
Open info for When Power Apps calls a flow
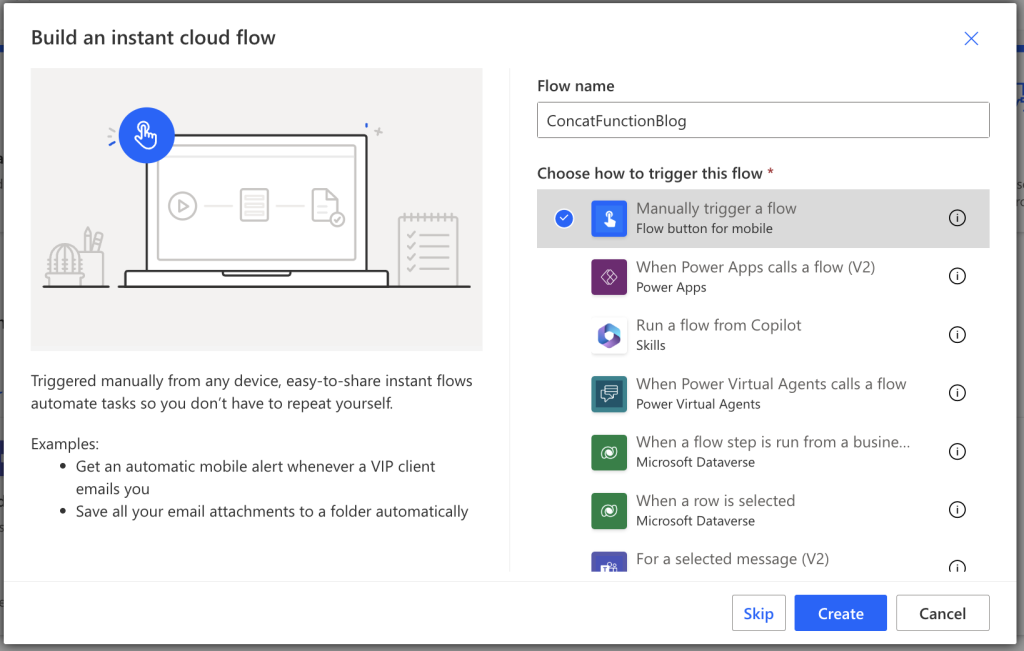pyautogui.click(x=957, y=276)
